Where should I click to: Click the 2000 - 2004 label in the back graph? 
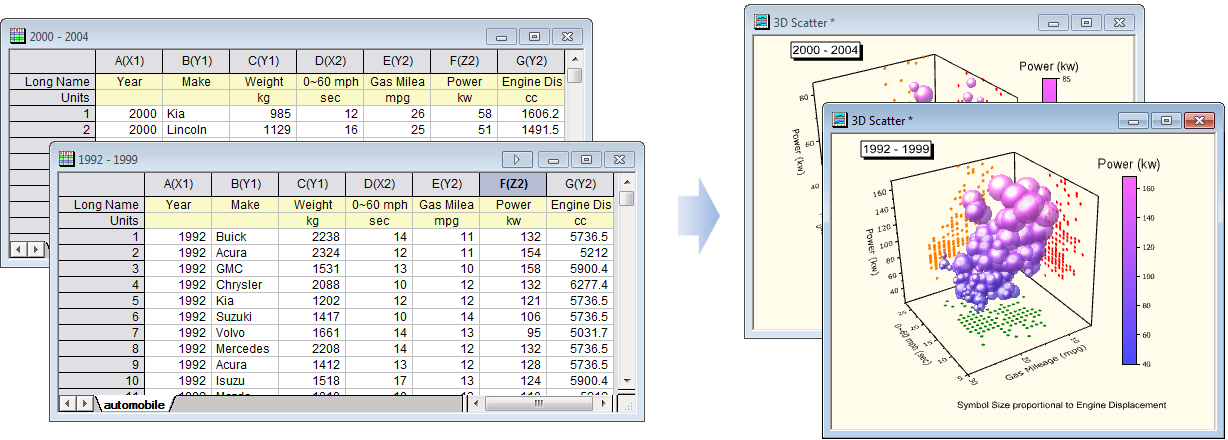pyautogui.click(x=826, y=50)
